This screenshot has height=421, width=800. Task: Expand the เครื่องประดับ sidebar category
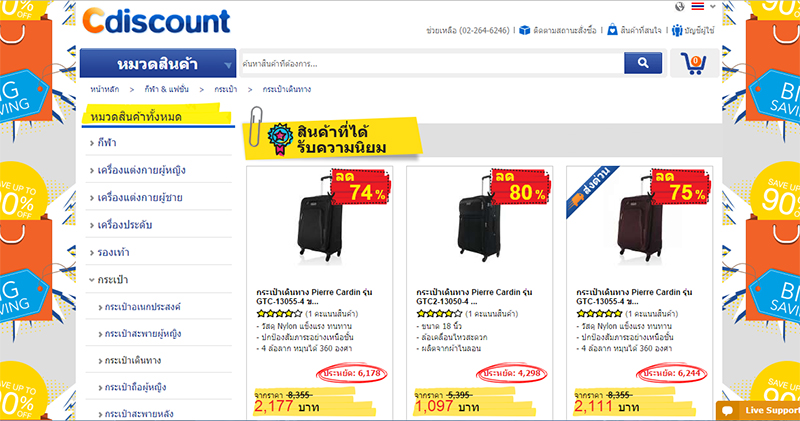[121, 225]
